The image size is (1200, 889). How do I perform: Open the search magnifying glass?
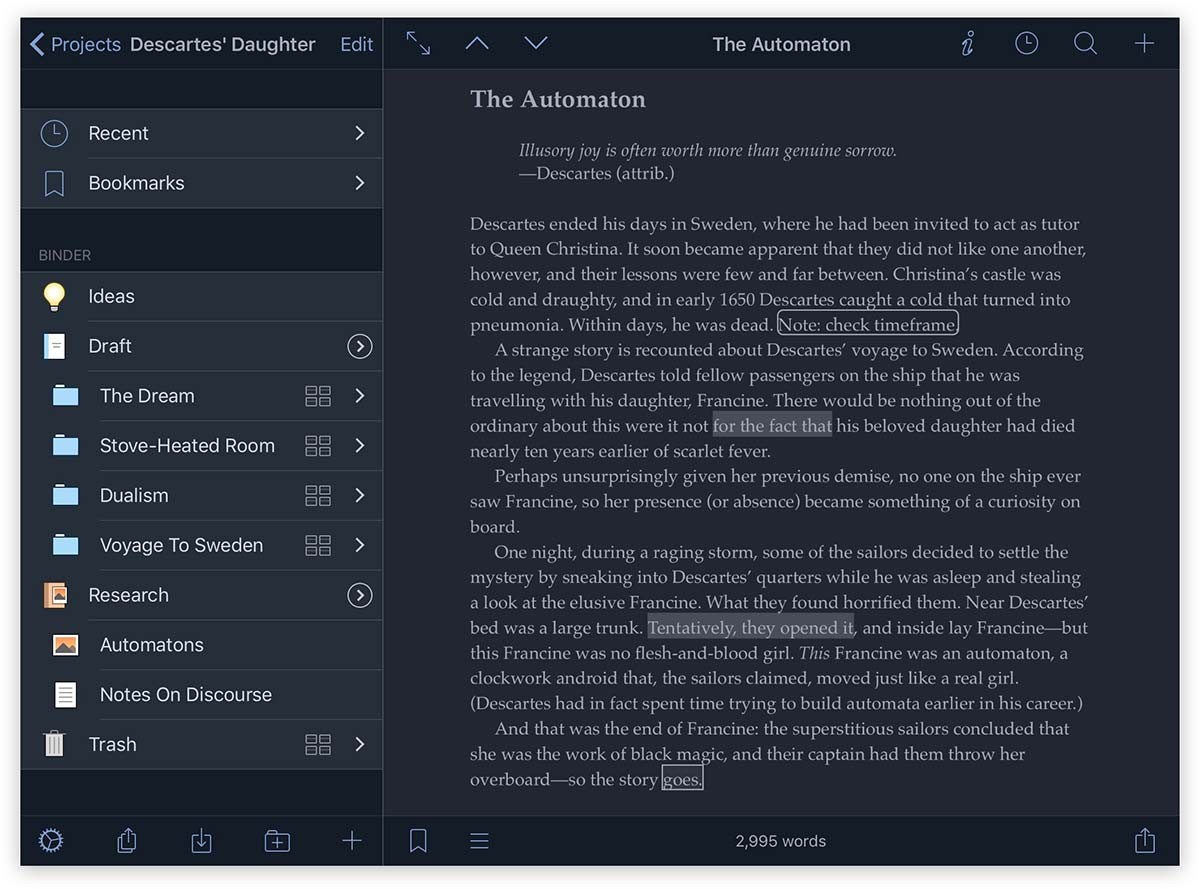1085,44
